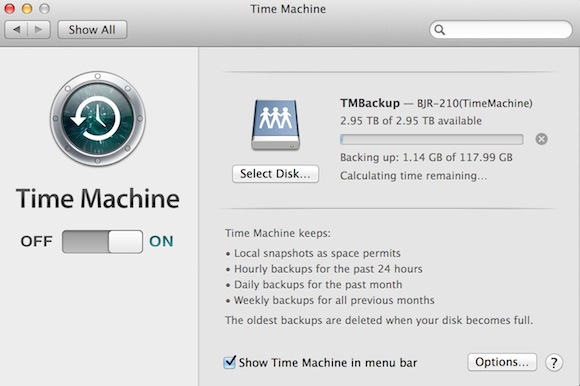Click 'Backing up: 1.14 GB of 117.99 GB'

(x=426, y=158)
